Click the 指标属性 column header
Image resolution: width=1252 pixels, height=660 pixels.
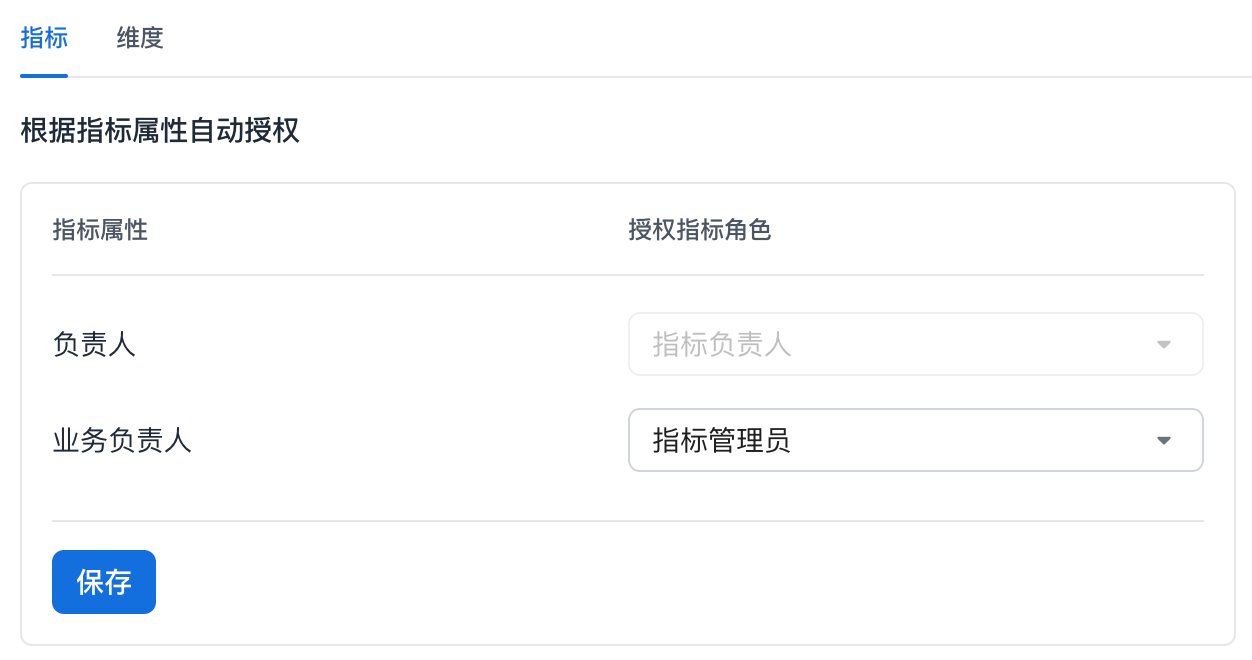click(100, 230)
